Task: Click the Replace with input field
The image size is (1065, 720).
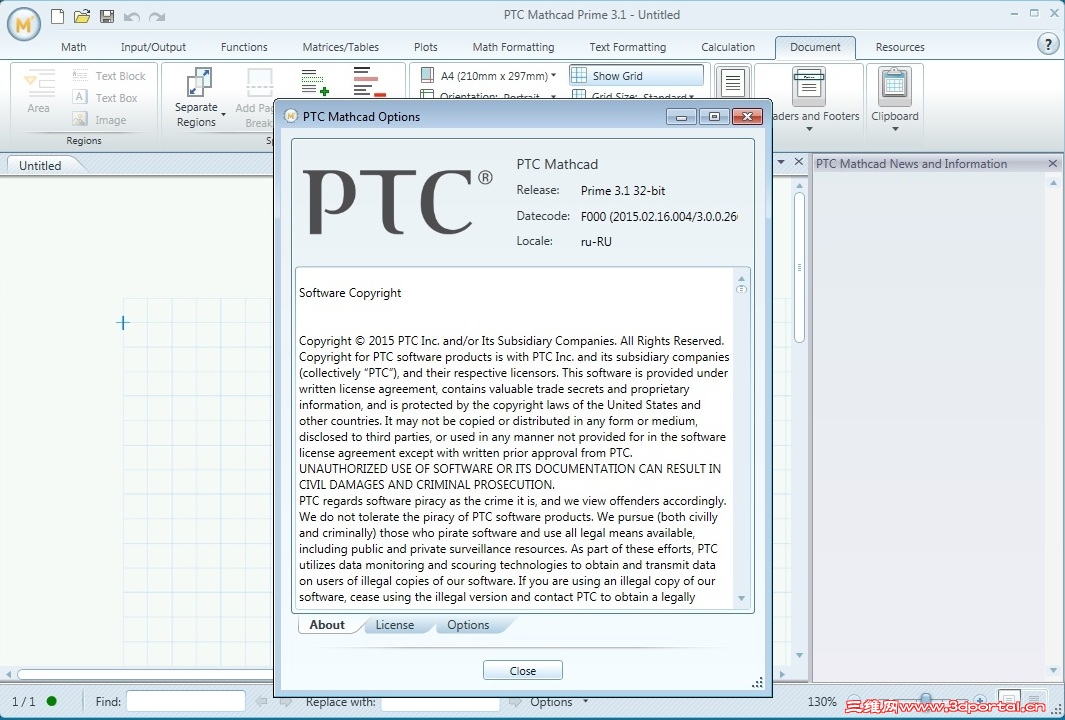Action: click(440, 701)
